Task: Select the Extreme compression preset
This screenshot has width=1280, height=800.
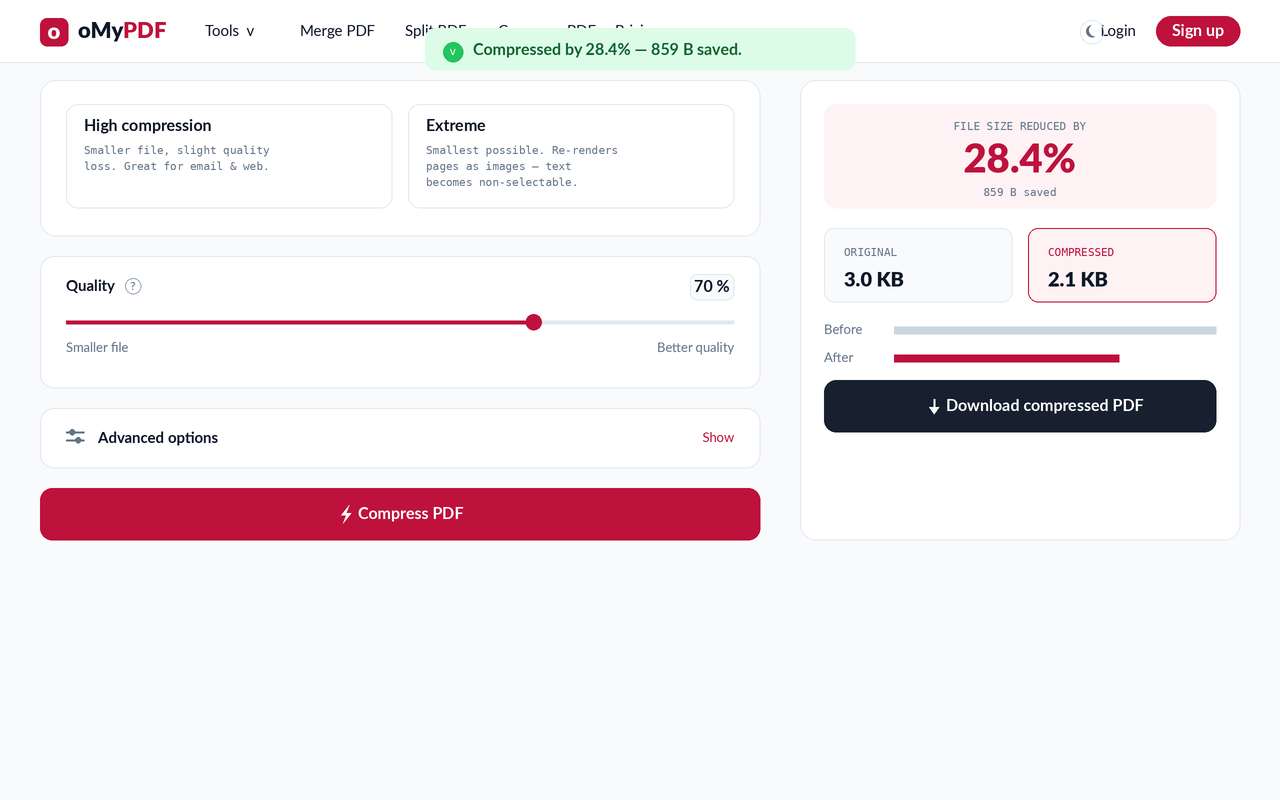Action: 571,156
